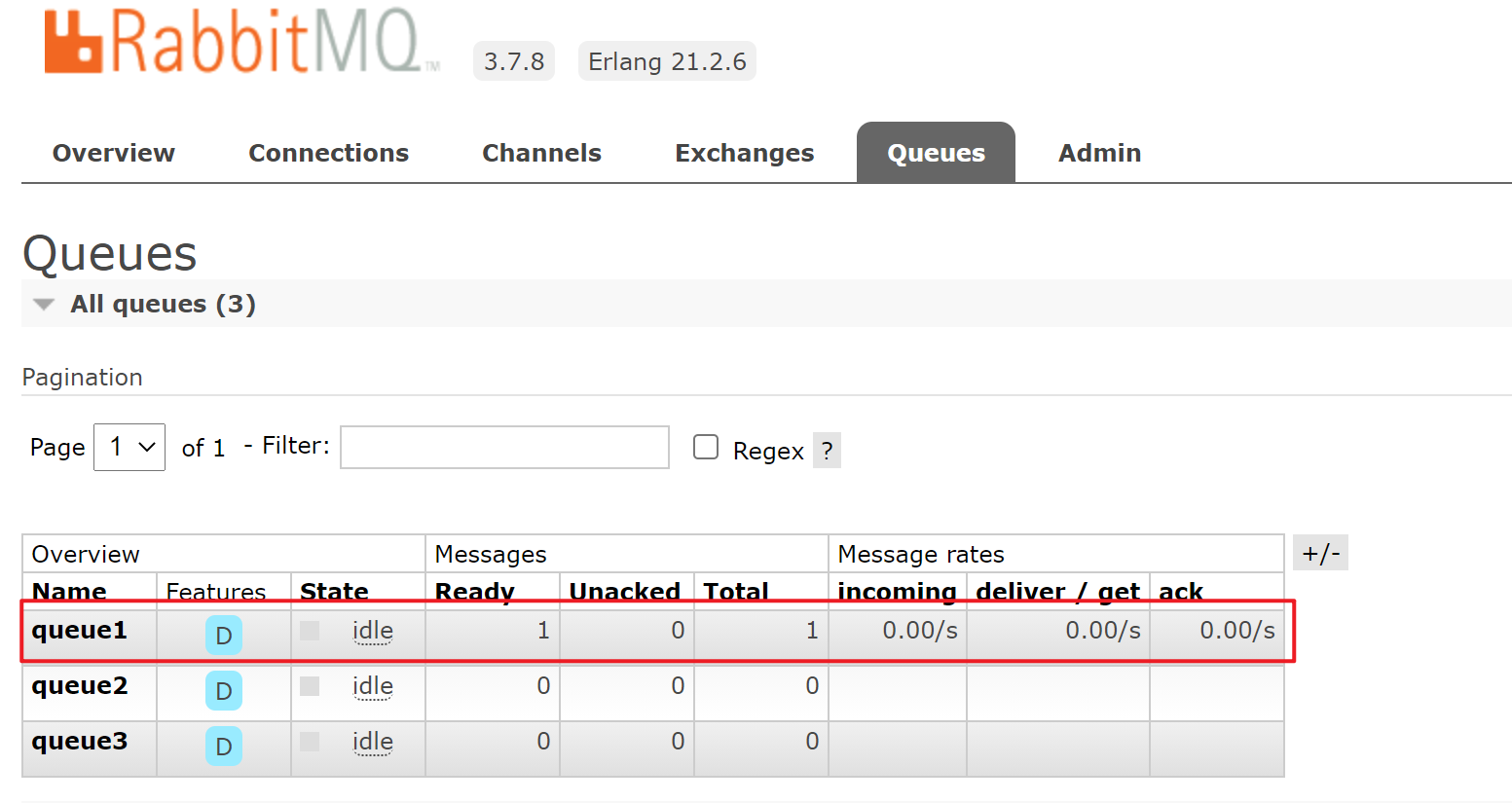This screenshot has height=803, width=1512.
Task: Navigate to the Admin tab
Action: pos(1099,154)
